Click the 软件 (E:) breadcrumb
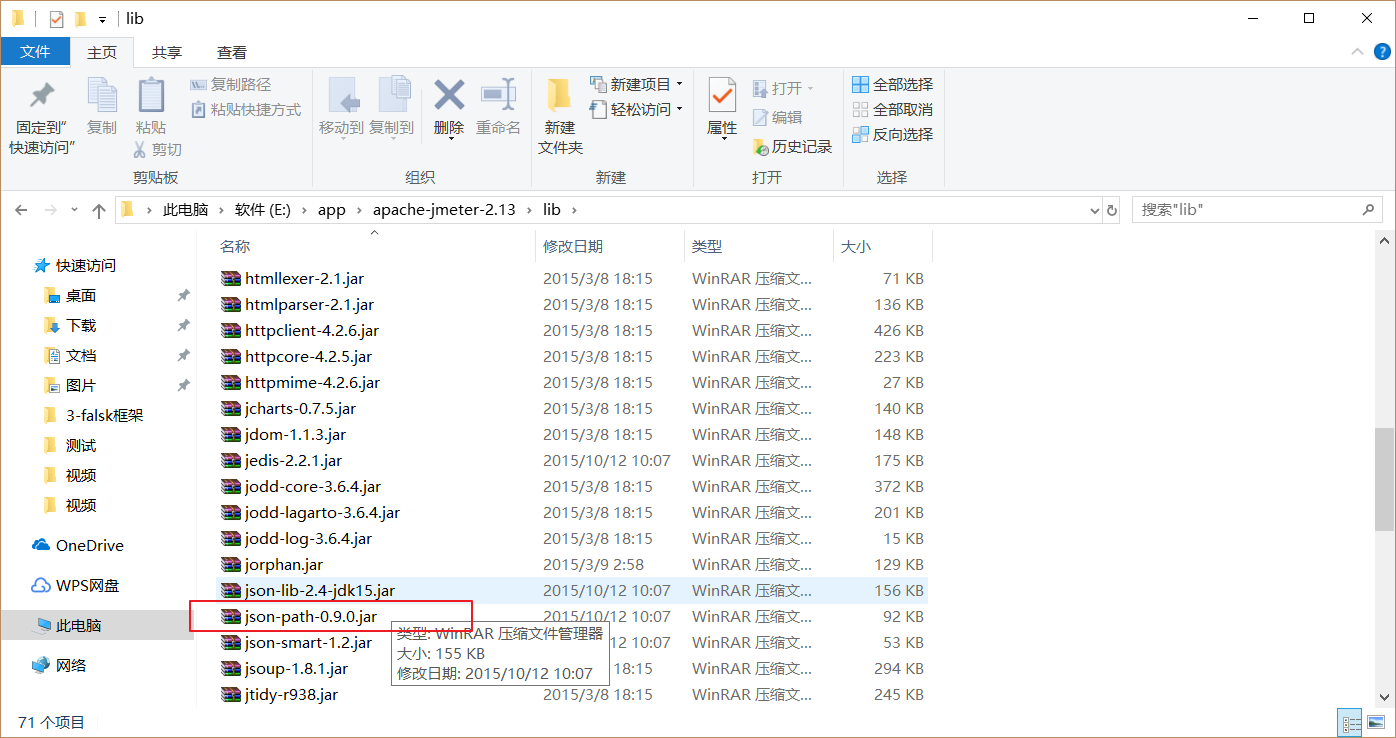The height and width of the screenshot is (738, 1396). click(262, 210)
